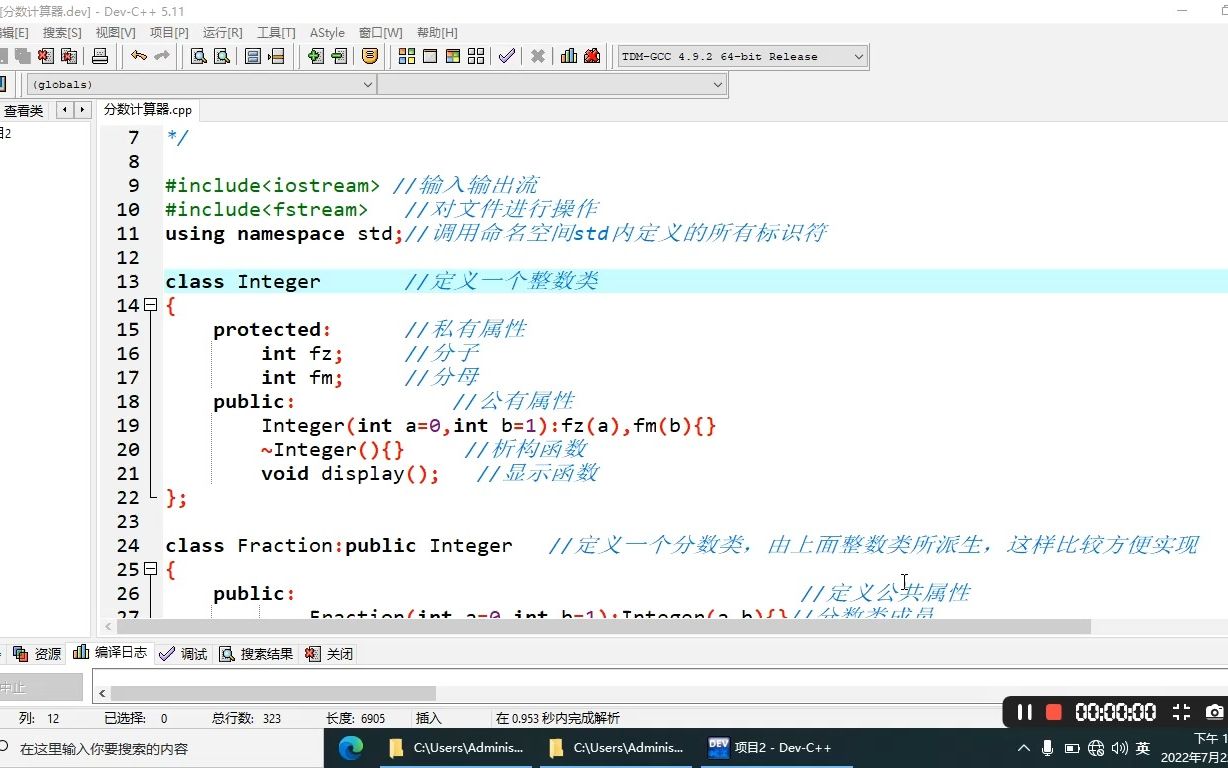Click the Profile analysis chart icon
Image resolution: width=1228 pixels, height=768 pixels.
pyautogui.click(x=568, y=56)
